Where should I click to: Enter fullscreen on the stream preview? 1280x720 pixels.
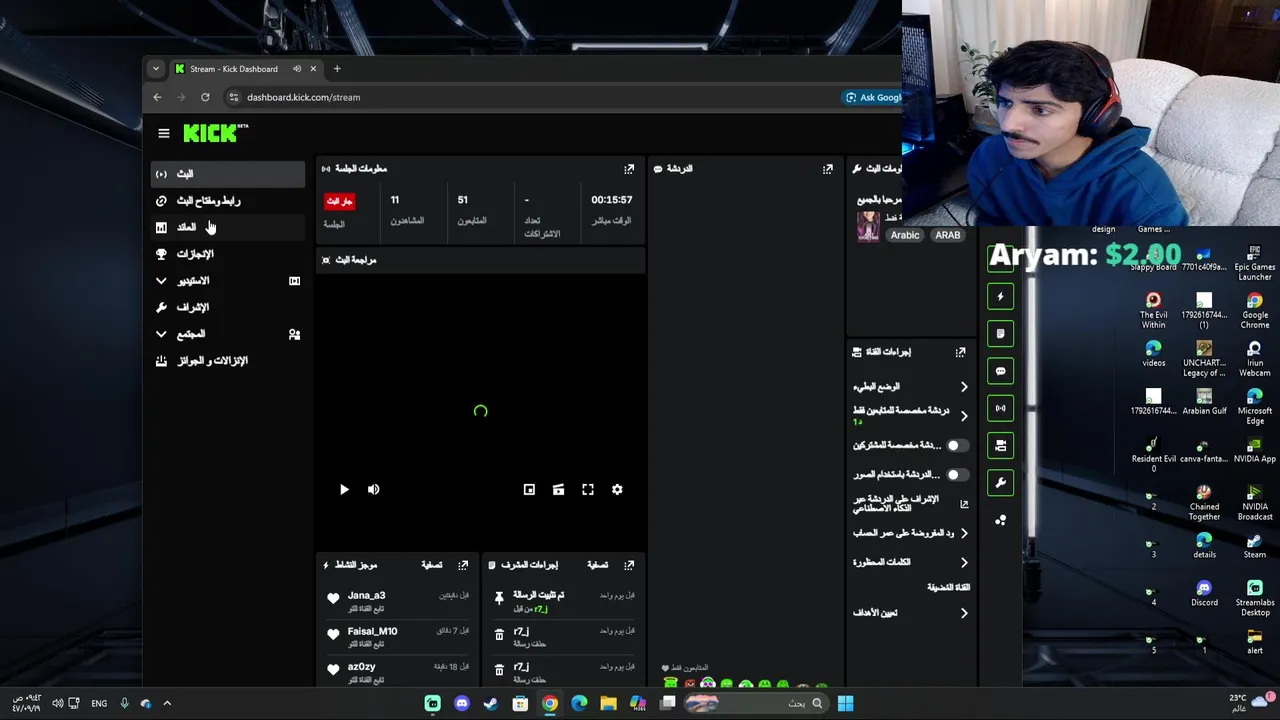[x=588, y=490]
